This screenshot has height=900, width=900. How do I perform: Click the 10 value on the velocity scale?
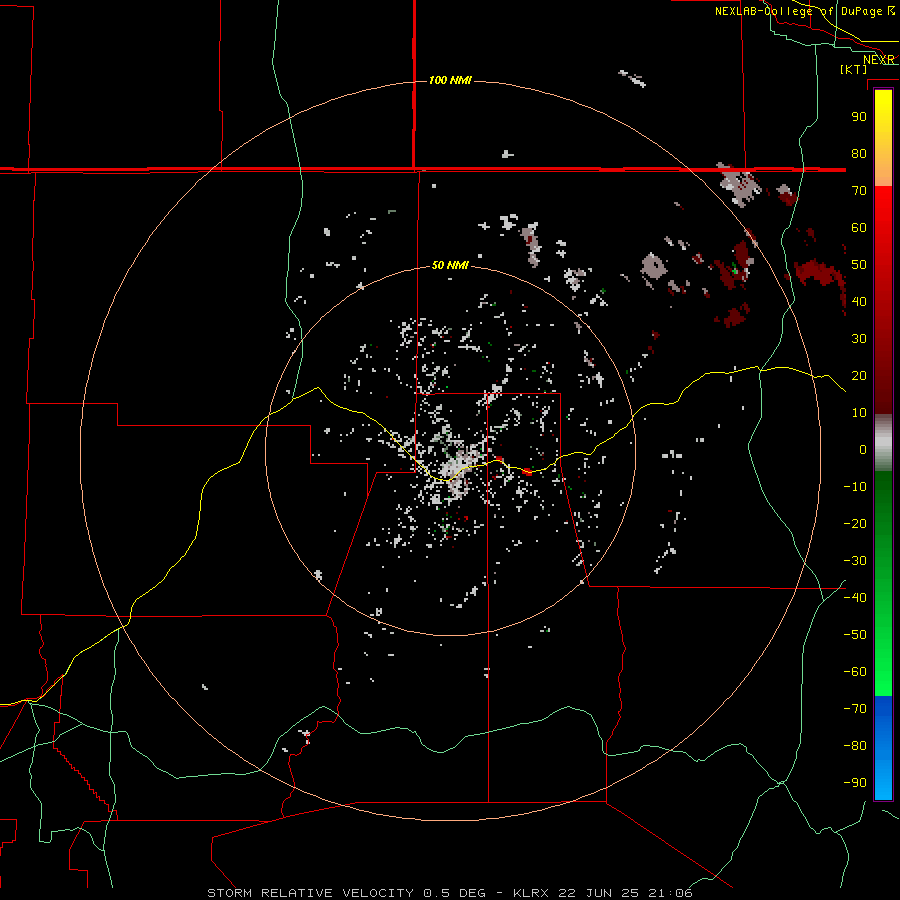(859, 413)
